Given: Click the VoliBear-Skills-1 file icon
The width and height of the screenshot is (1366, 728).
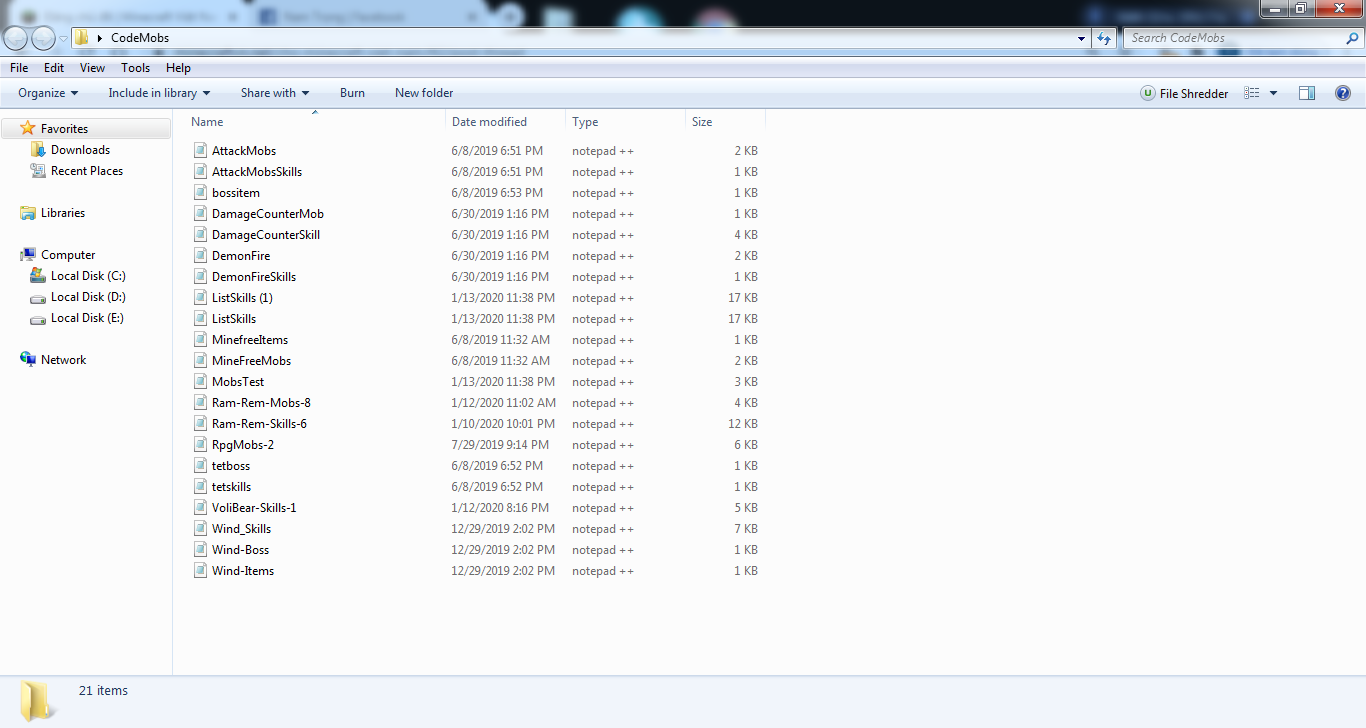Looking at the screenshot, I should (x=200, y=508).
